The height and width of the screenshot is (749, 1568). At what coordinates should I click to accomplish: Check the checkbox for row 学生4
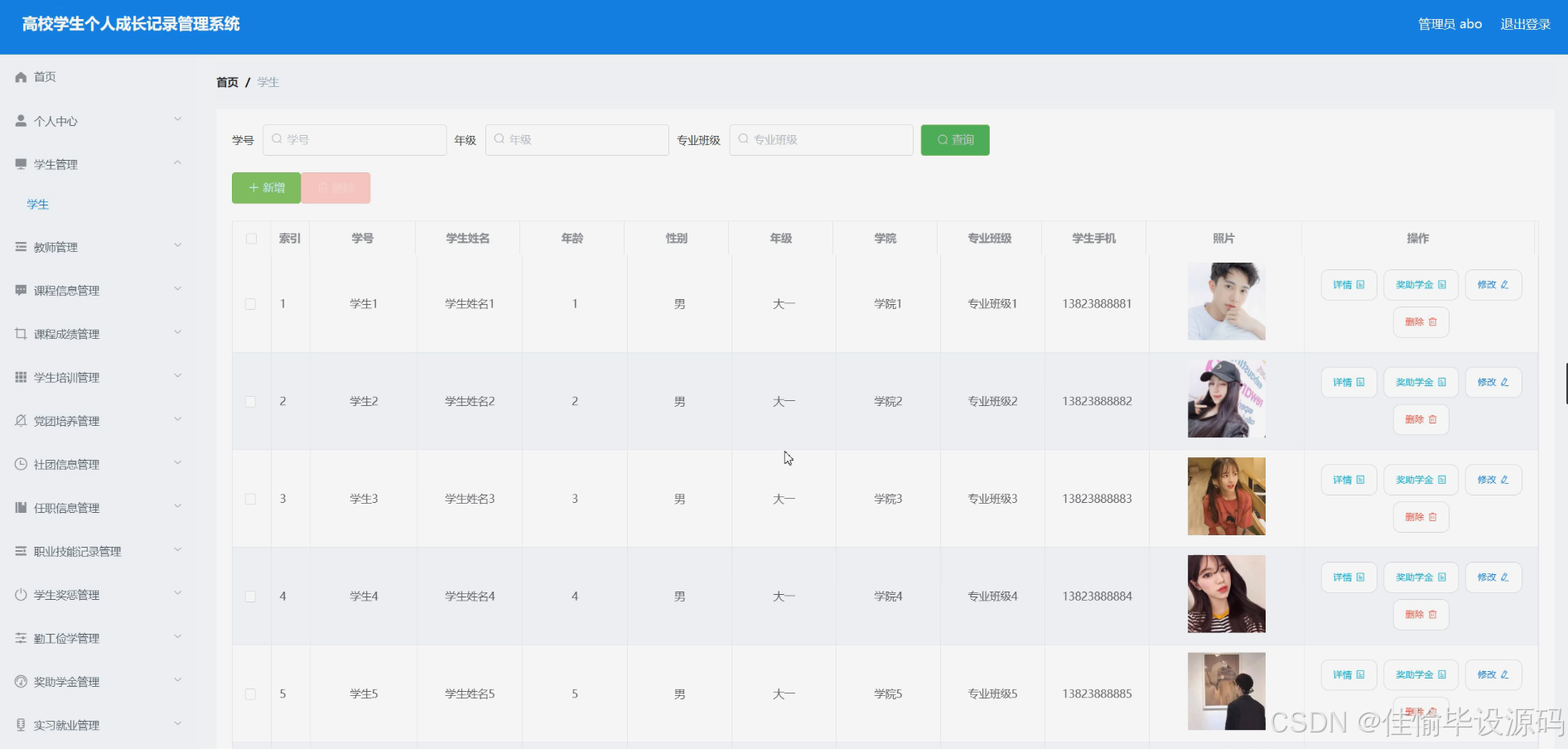[x=250, y=597]
